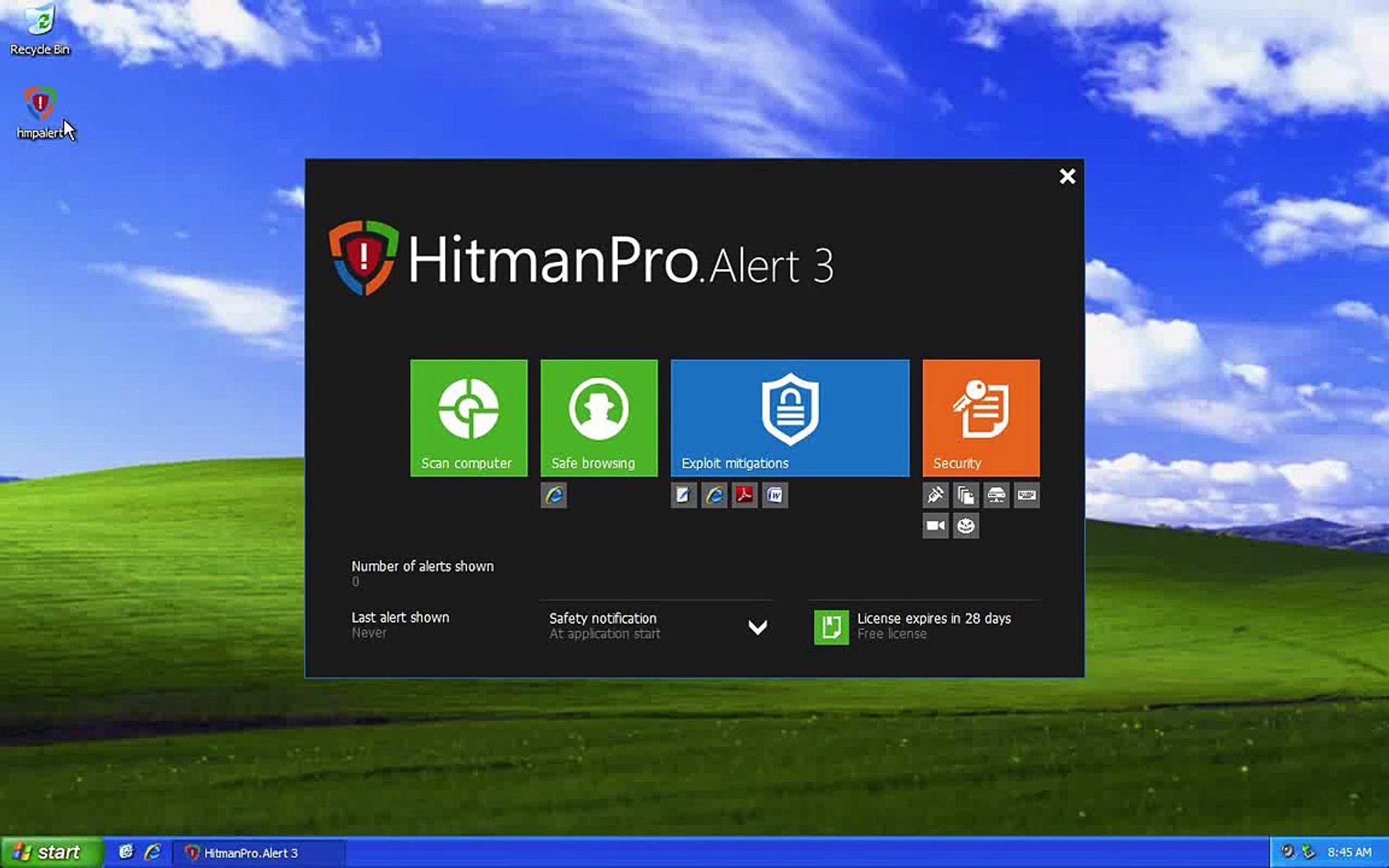The image size is (1389, 868).
Task: Open the Exploit mitigations tile
Action: (790, 418)
